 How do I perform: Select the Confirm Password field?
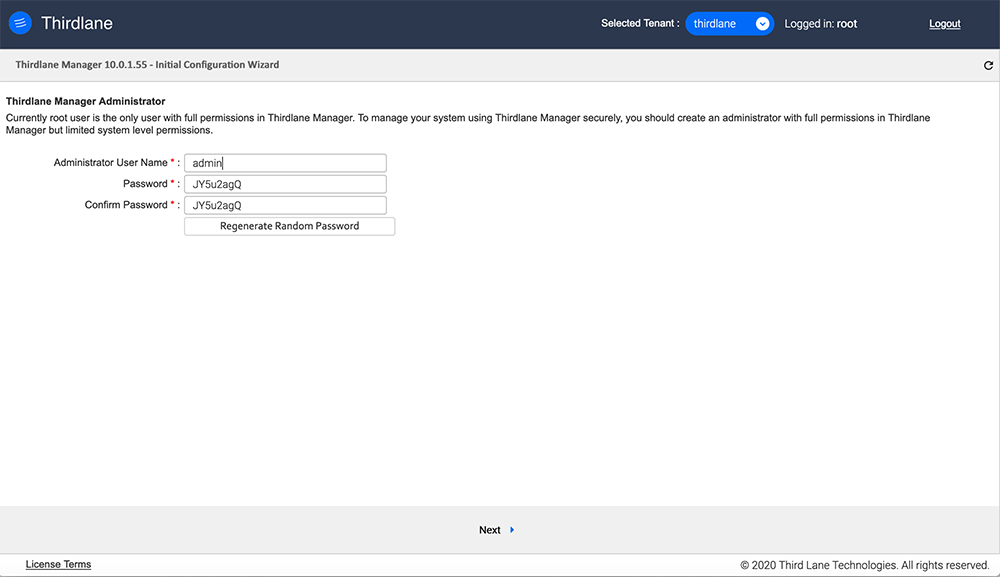click(x=285, y=205)
